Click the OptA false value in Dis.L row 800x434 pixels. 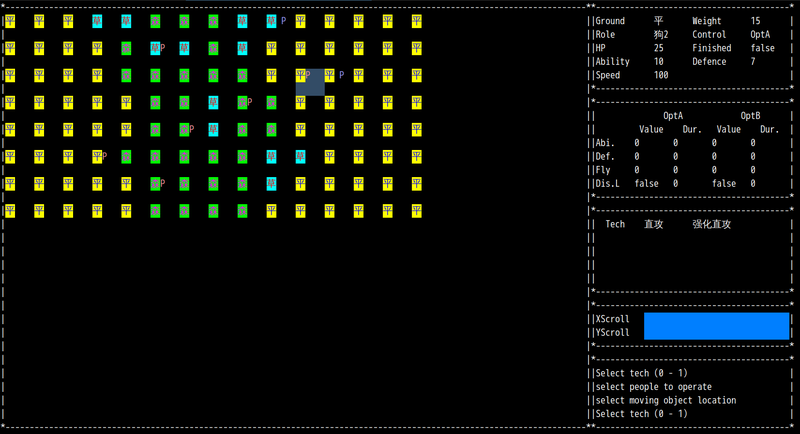click(646, 184)
